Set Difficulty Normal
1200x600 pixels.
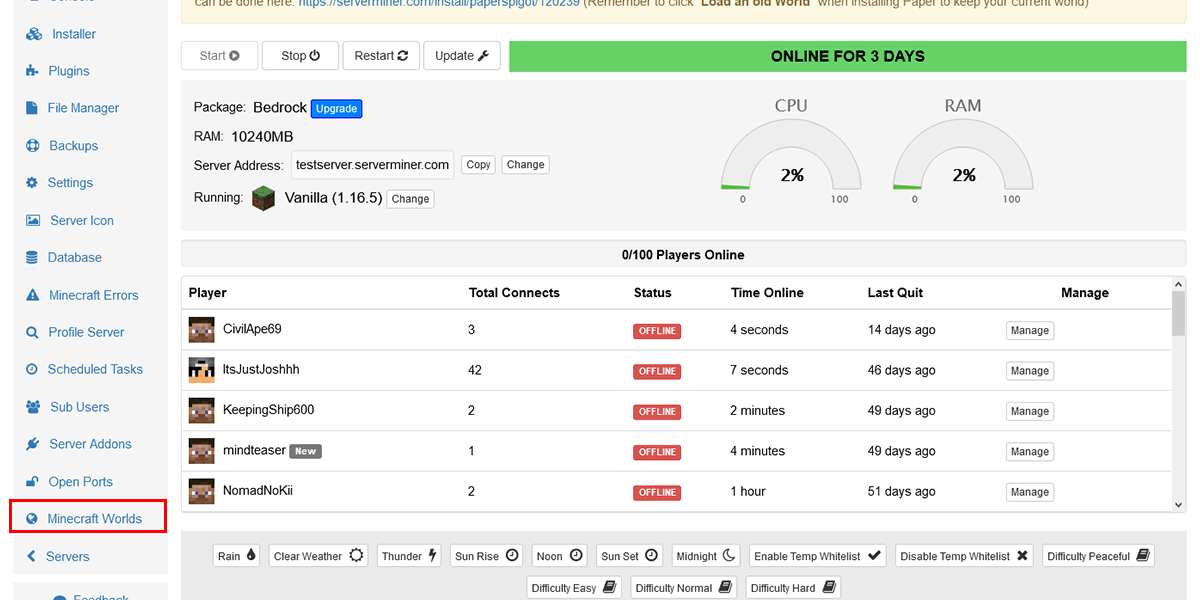(x=683, y=588)
